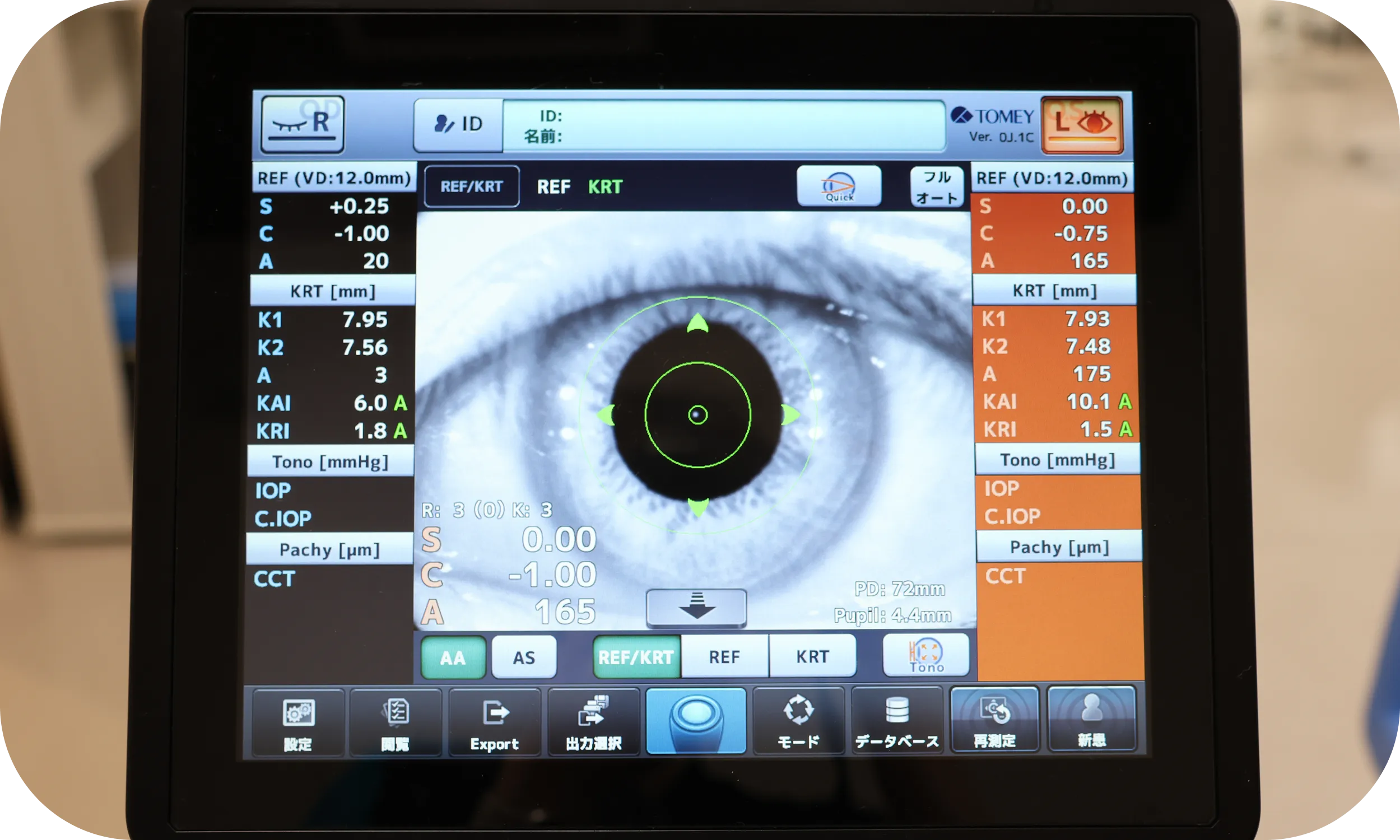
Task: Select the REF measurement tab
Action: pos(724,657)
